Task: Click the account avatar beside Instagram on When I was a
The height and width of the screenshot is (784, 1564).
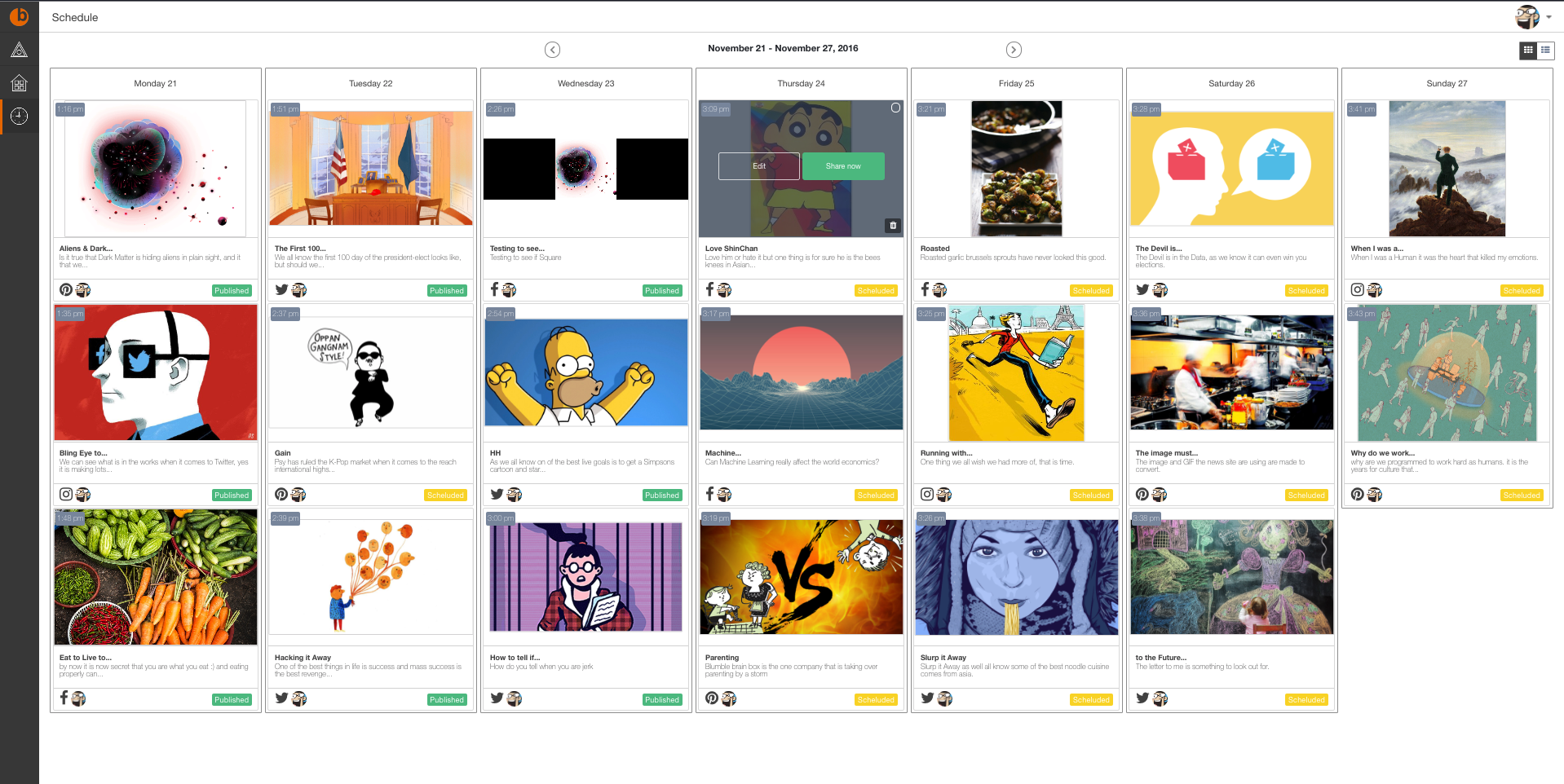Action: 1375,289
